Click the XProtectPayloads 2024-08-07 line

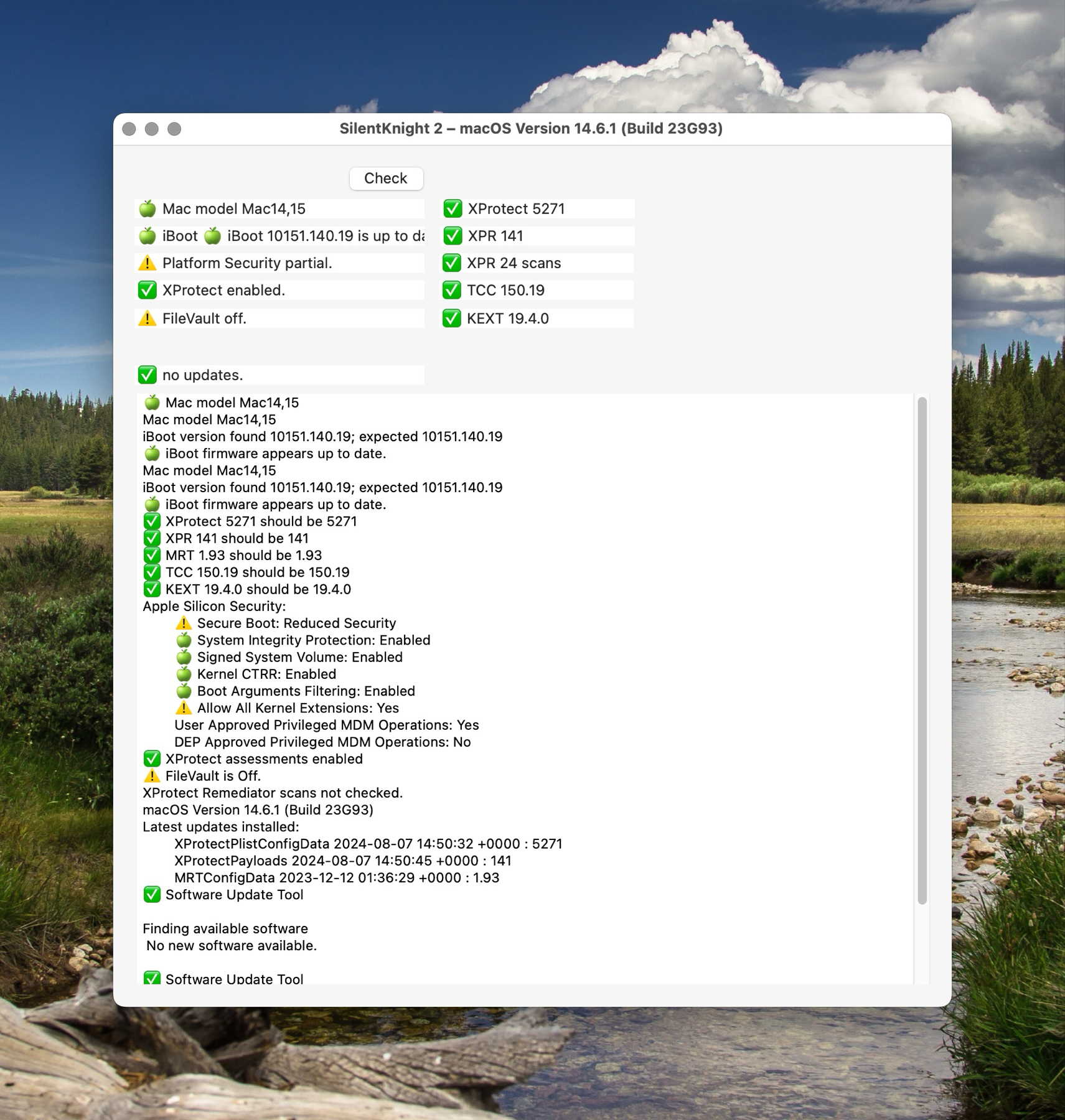pyautogui.click(x=343, y=861)
